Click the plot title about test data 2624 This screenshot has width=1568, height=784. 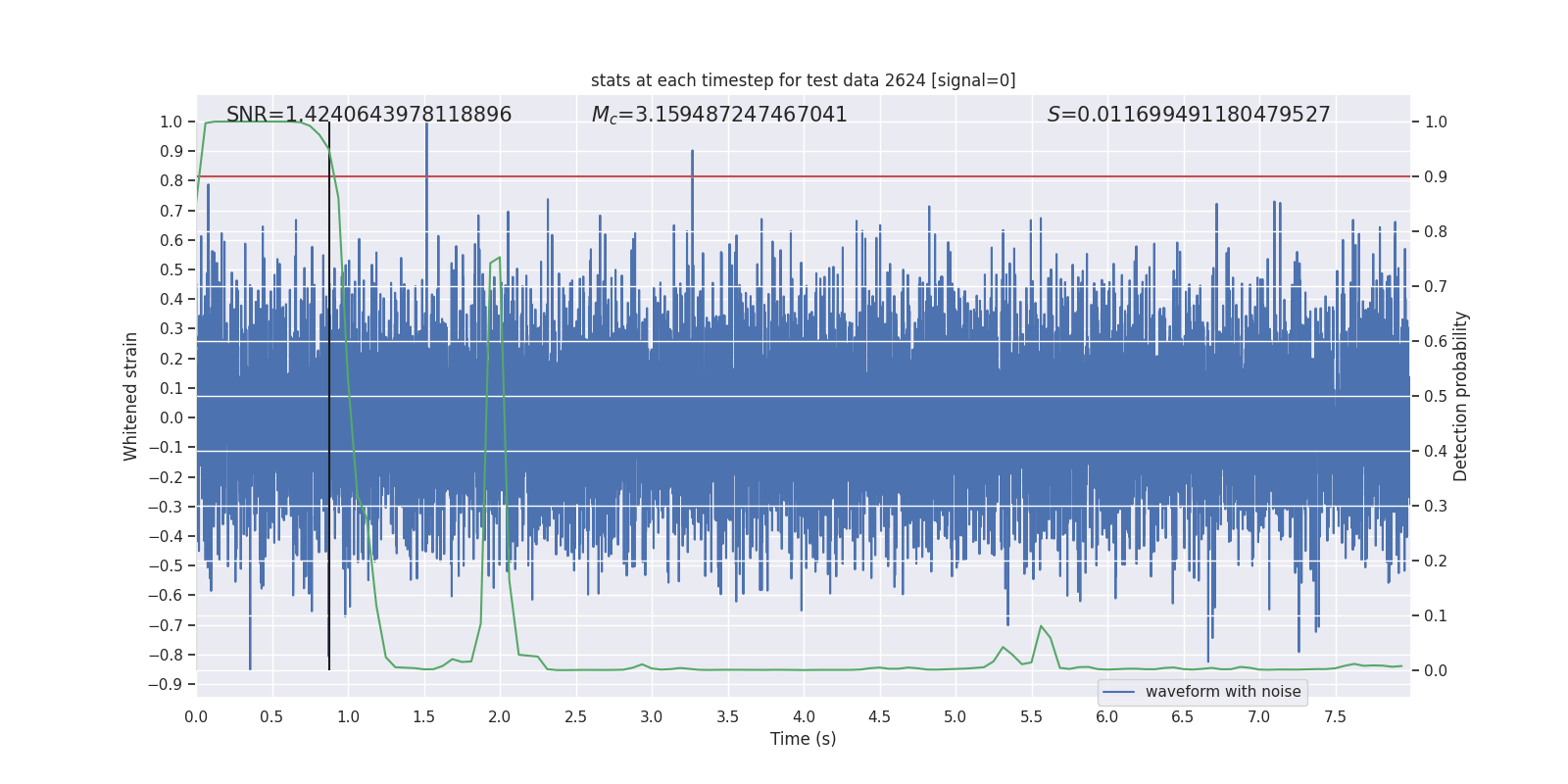click(803, 80)
